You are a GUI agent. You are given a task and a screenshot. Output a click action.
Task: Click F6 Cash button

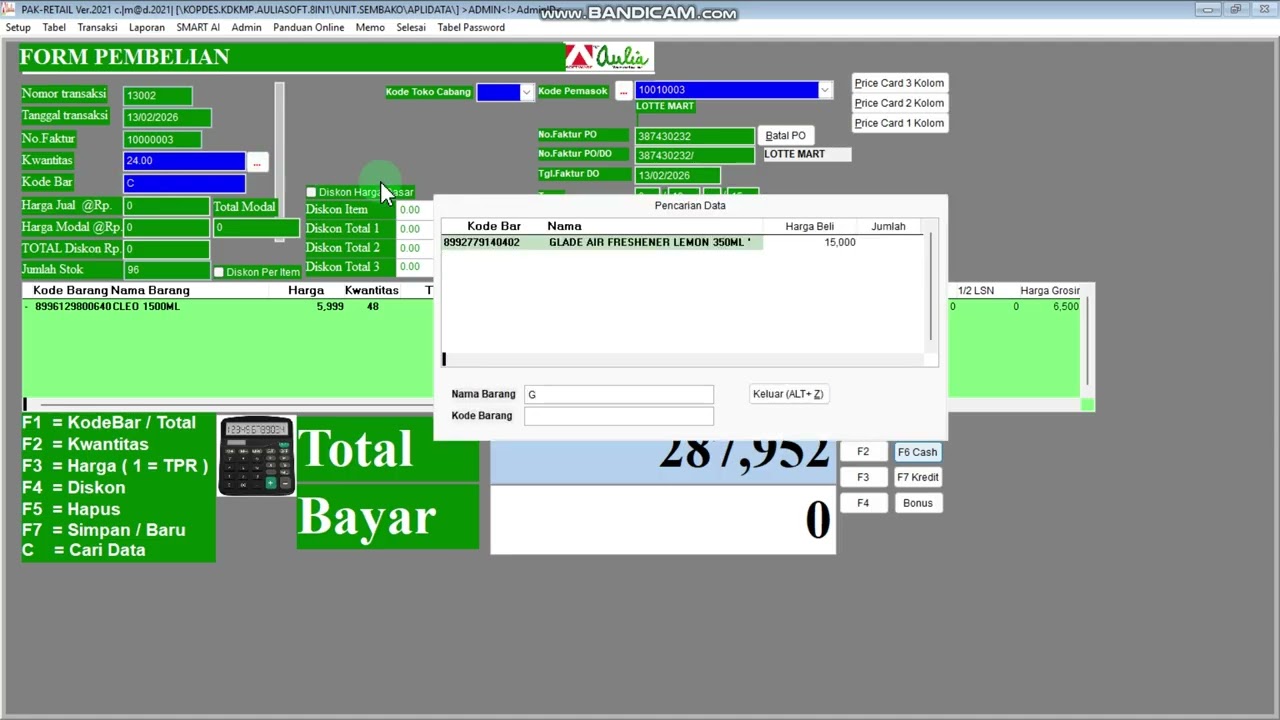917,452
